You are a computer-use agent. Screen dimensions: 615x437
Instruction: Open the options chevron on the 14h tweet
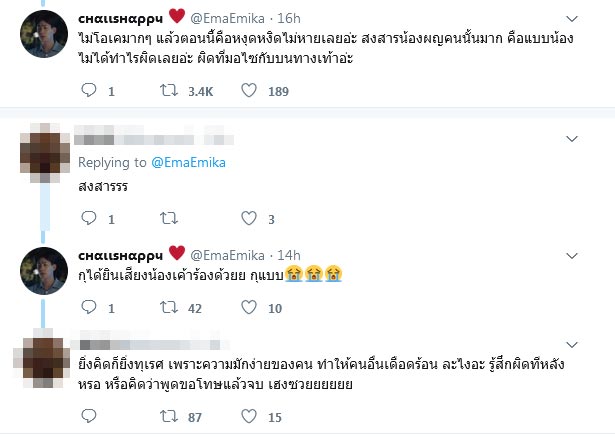click(x=571, y=253)
